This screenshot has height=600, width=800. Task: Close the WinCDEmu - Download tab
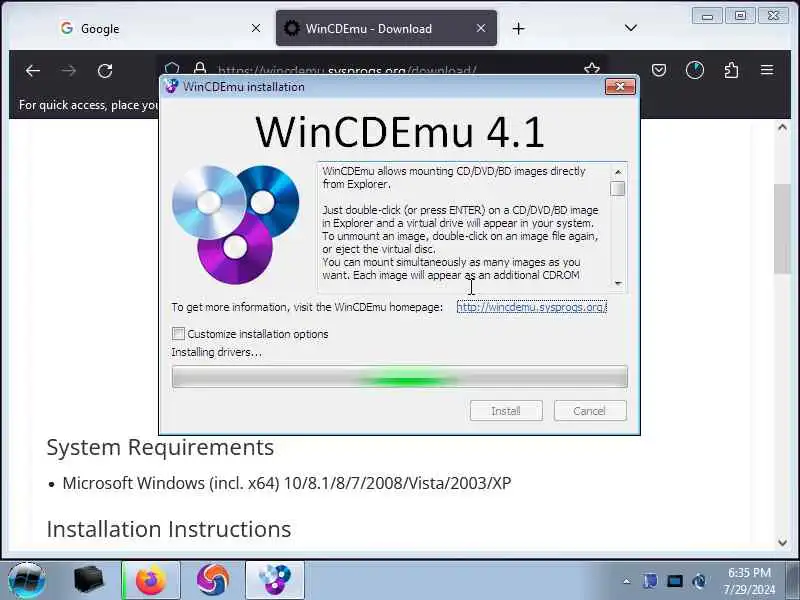point(481,28)
